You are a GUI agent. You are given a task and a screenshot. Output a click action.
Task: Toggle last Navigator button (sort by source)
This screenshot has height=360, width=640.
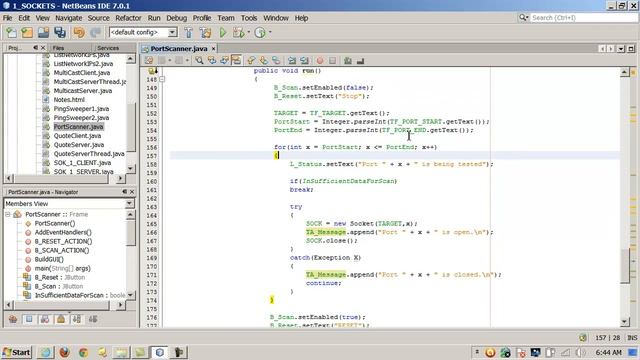point(93,319)
